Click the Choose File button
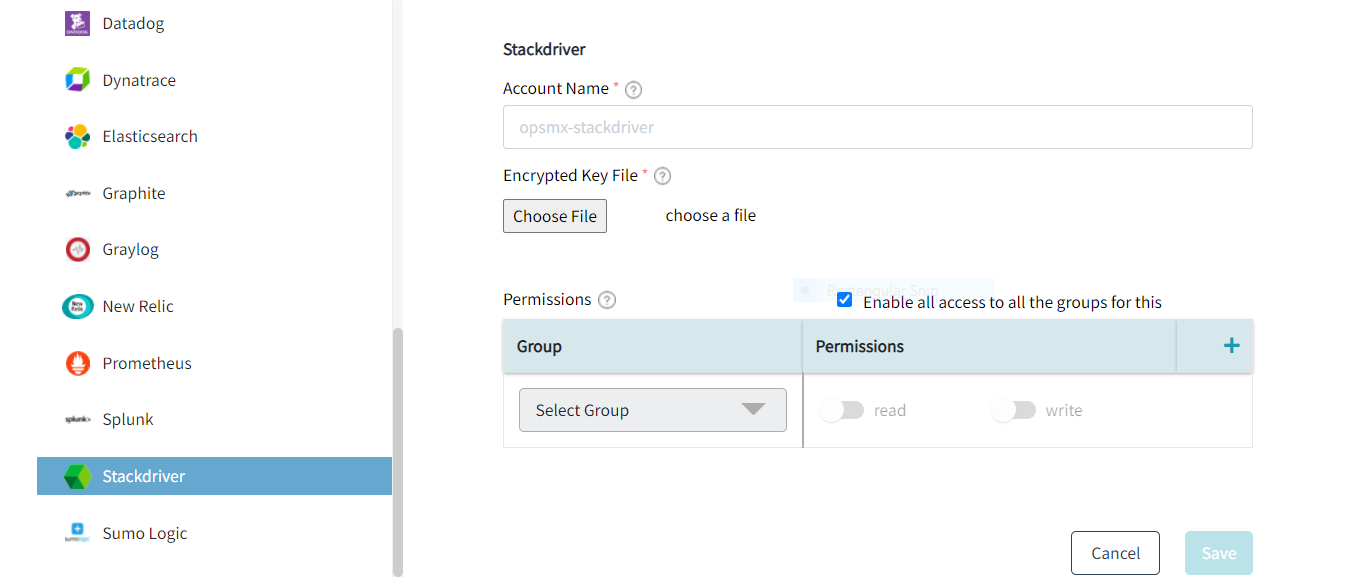The height and width of the screenshot is (577, 1371). click(554, 215)
